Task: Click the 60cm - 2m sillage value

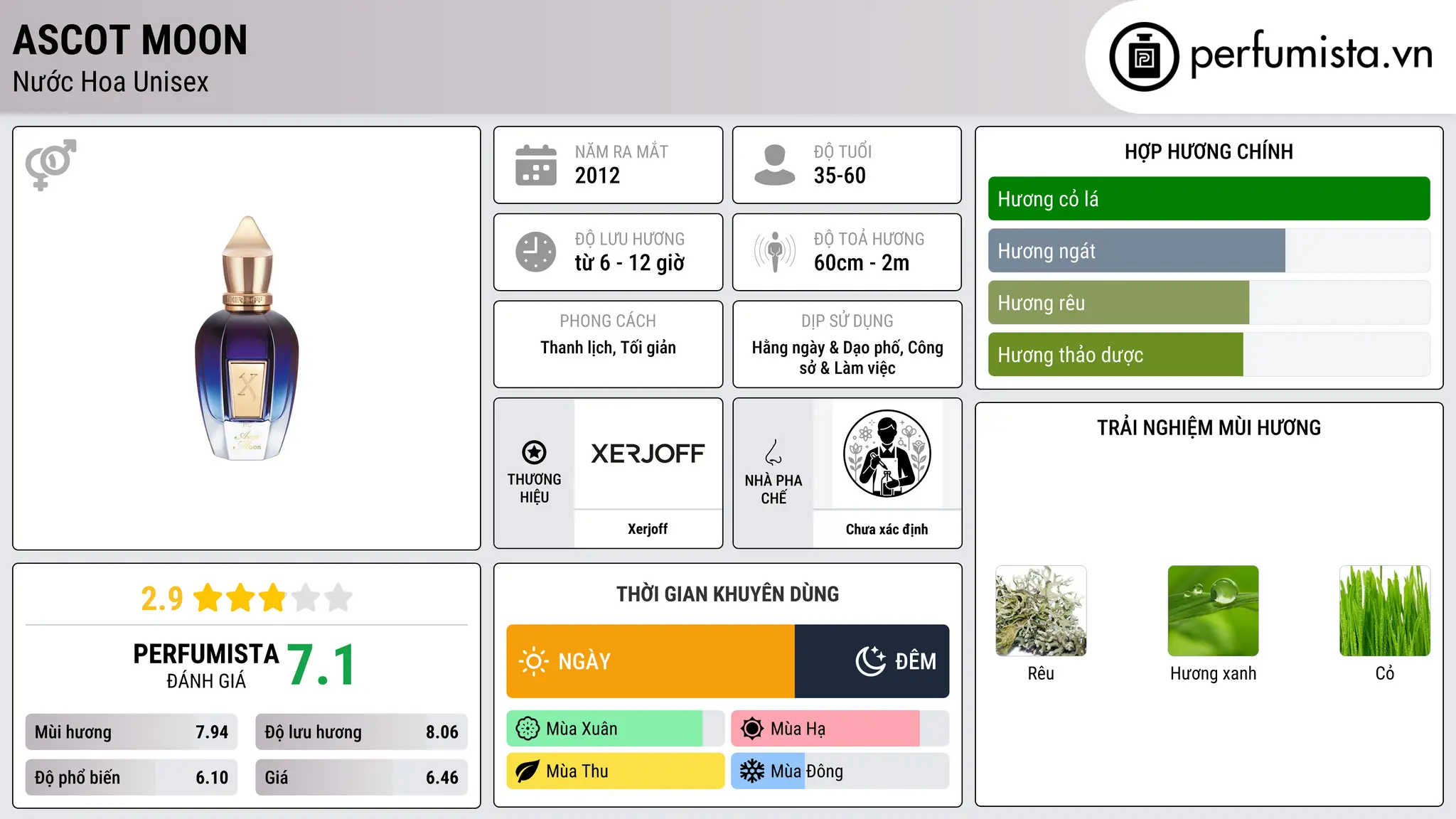Action: pos(862,263)
